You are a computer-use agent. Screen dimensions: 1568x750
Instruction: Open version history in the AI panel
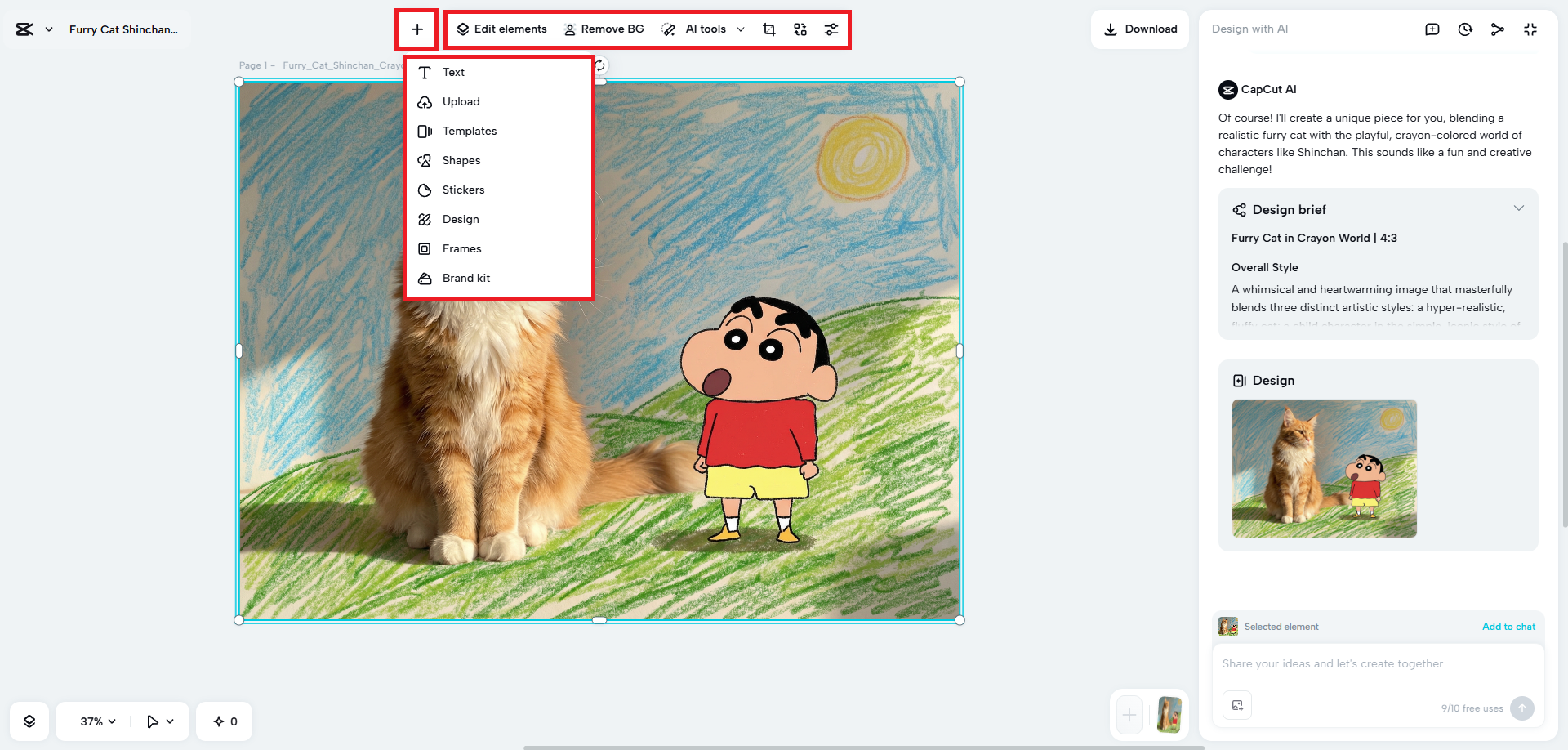click(x=1465, y=29)
